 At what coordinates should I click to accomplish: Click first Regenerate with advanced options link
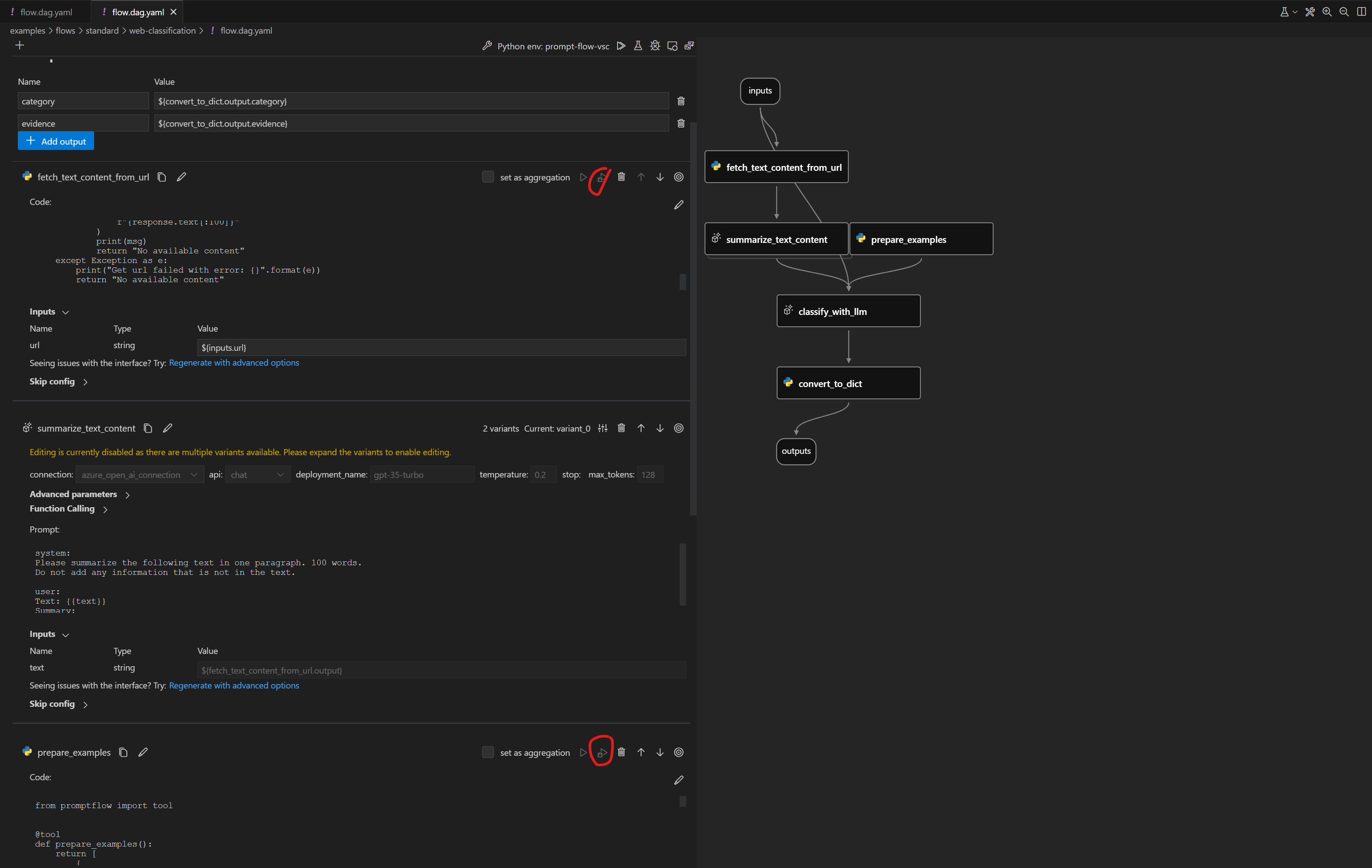pos(233,363)
